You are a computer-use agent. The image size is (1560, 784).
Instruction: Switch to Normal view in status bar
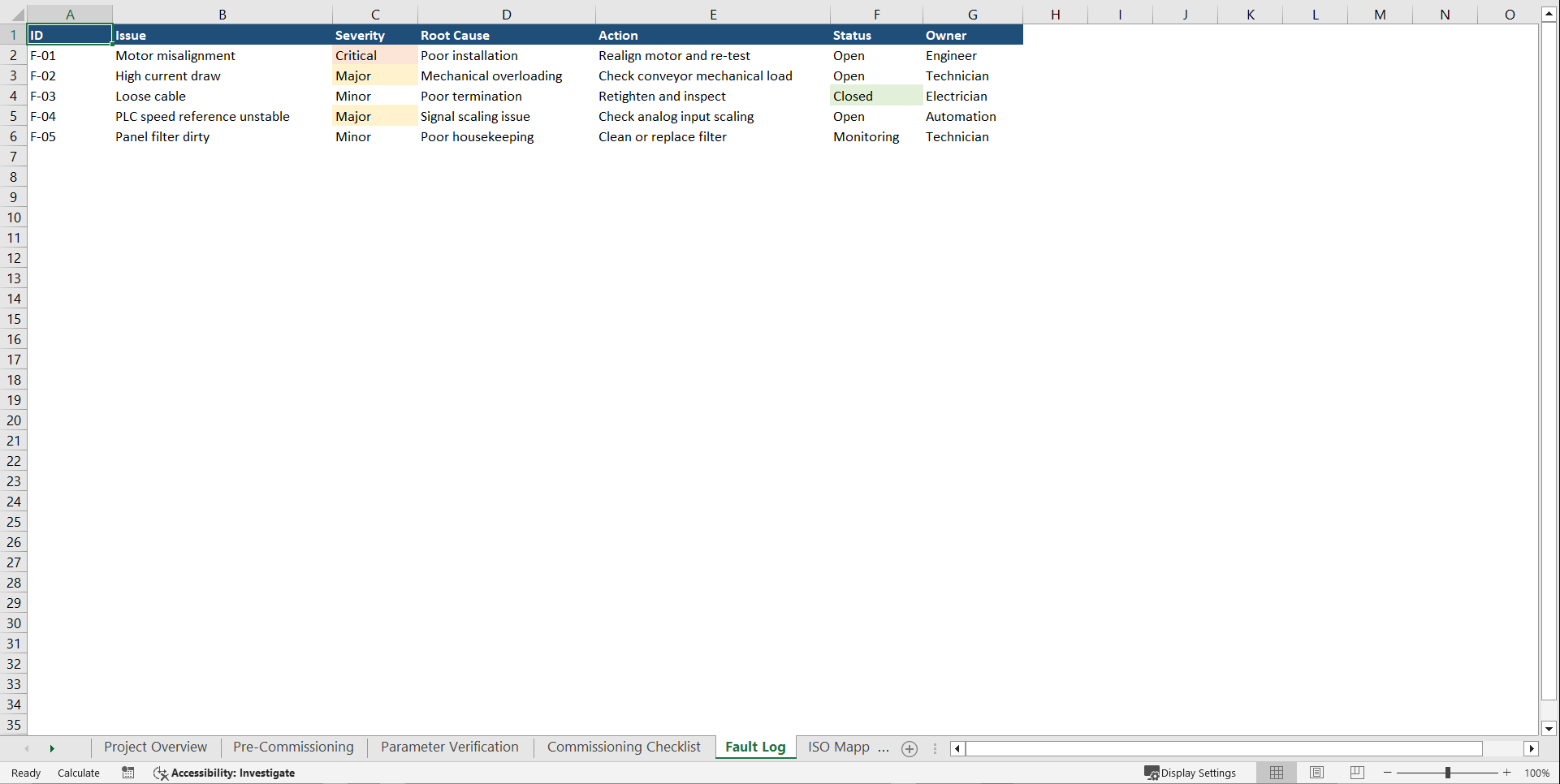(x=1276, y=773)
